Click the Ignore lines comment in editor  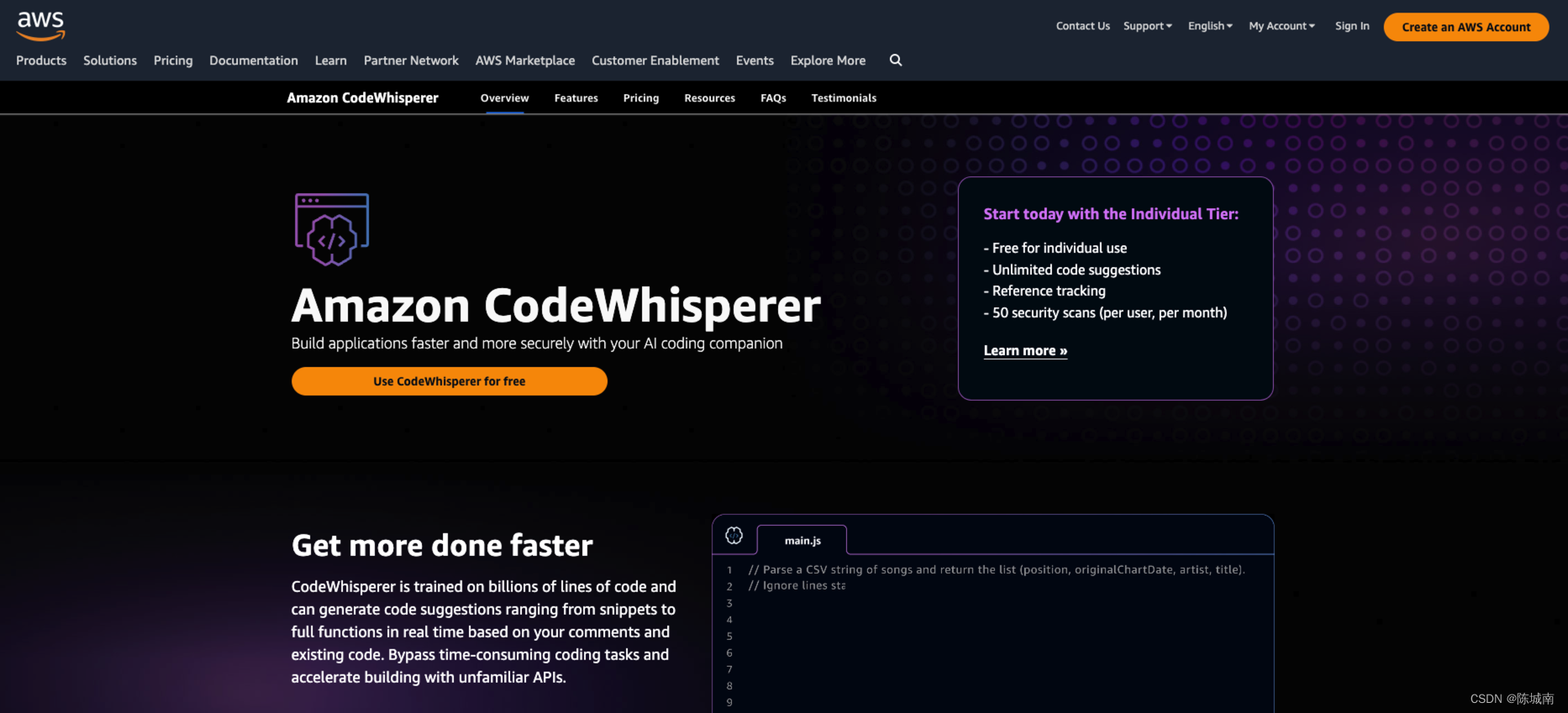click(797, 585)
